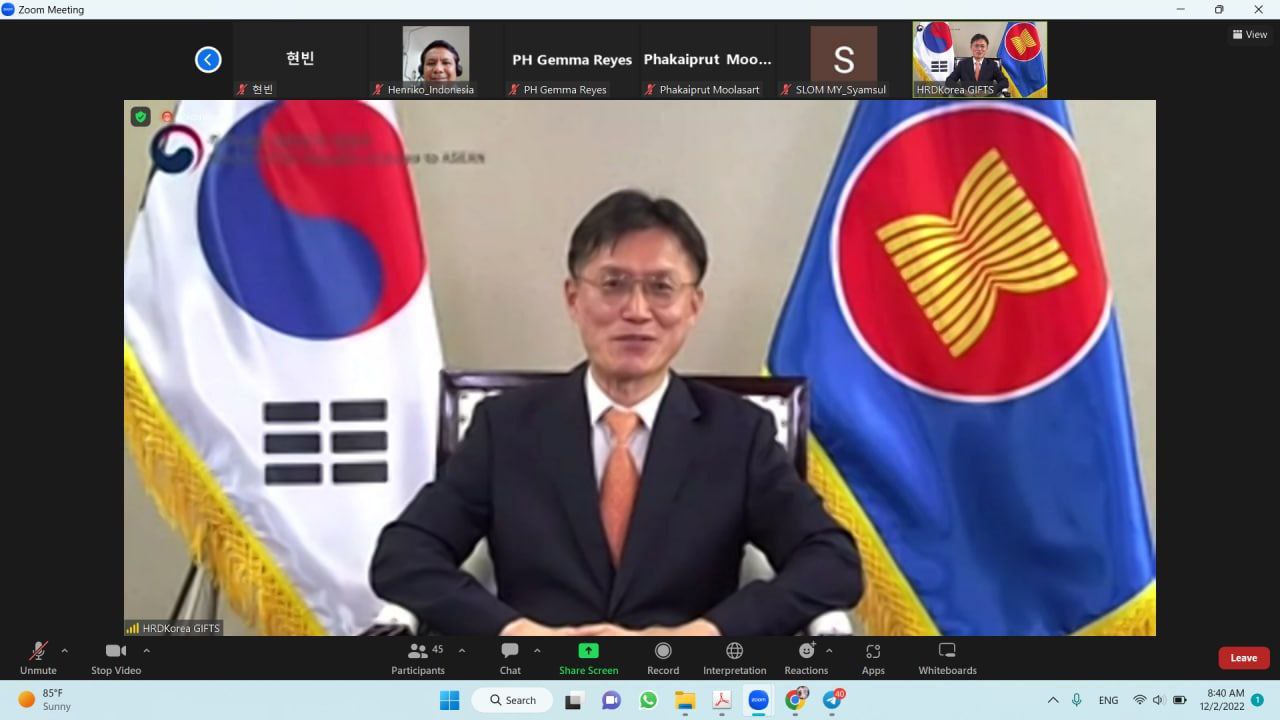Open the PDF reader app in taskbar
Screen dimensions: 1280x720
click(x=722, y=700)
